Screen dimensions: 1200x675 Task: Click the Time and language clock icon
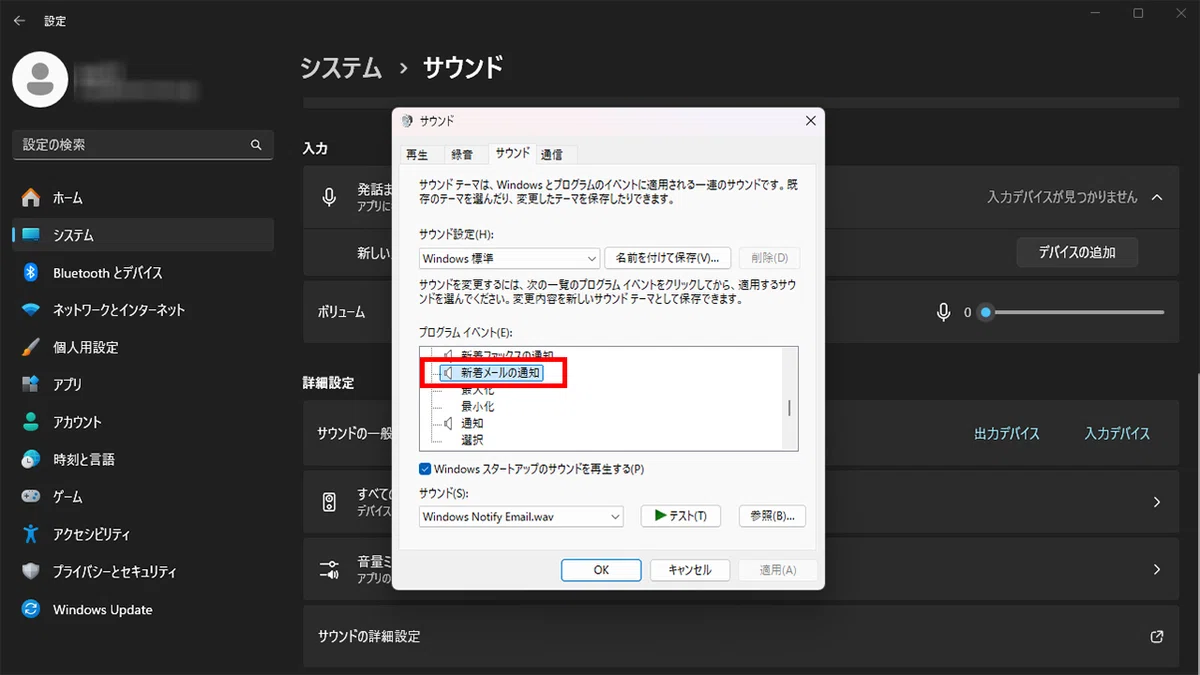tap(31, 459)
